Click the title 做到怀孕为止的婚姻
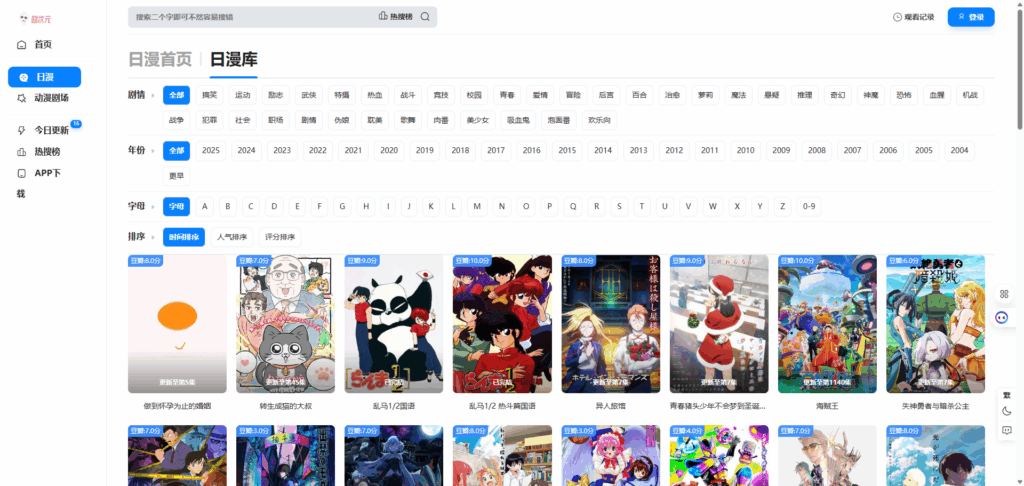 coord(177,406)
